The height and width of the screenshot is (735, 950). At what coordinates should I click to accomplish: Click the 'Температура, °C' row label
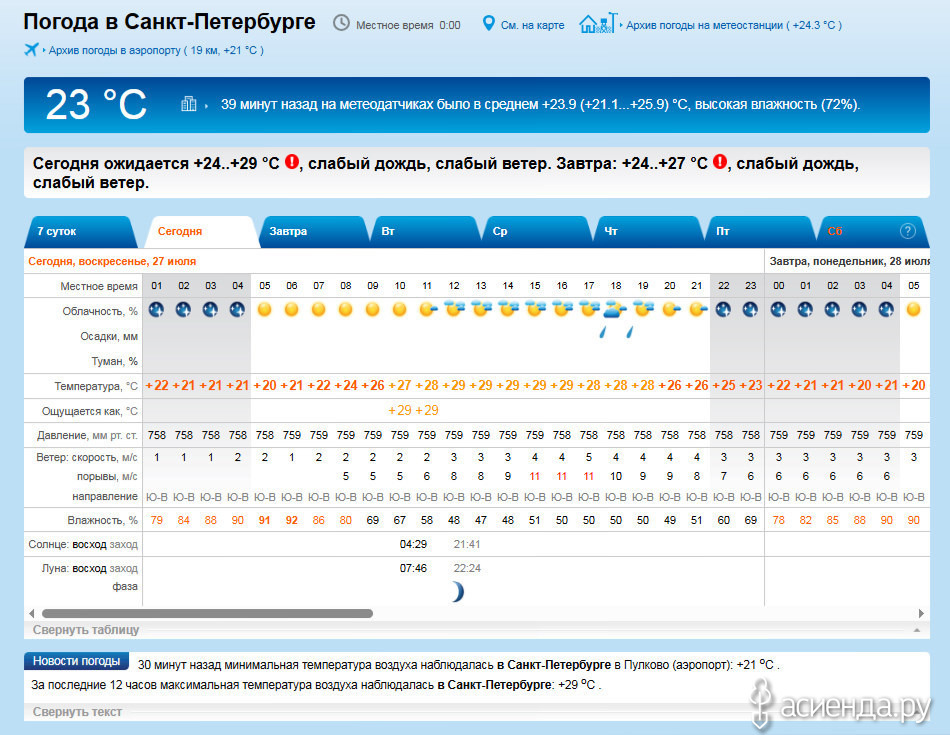(96, 386)
